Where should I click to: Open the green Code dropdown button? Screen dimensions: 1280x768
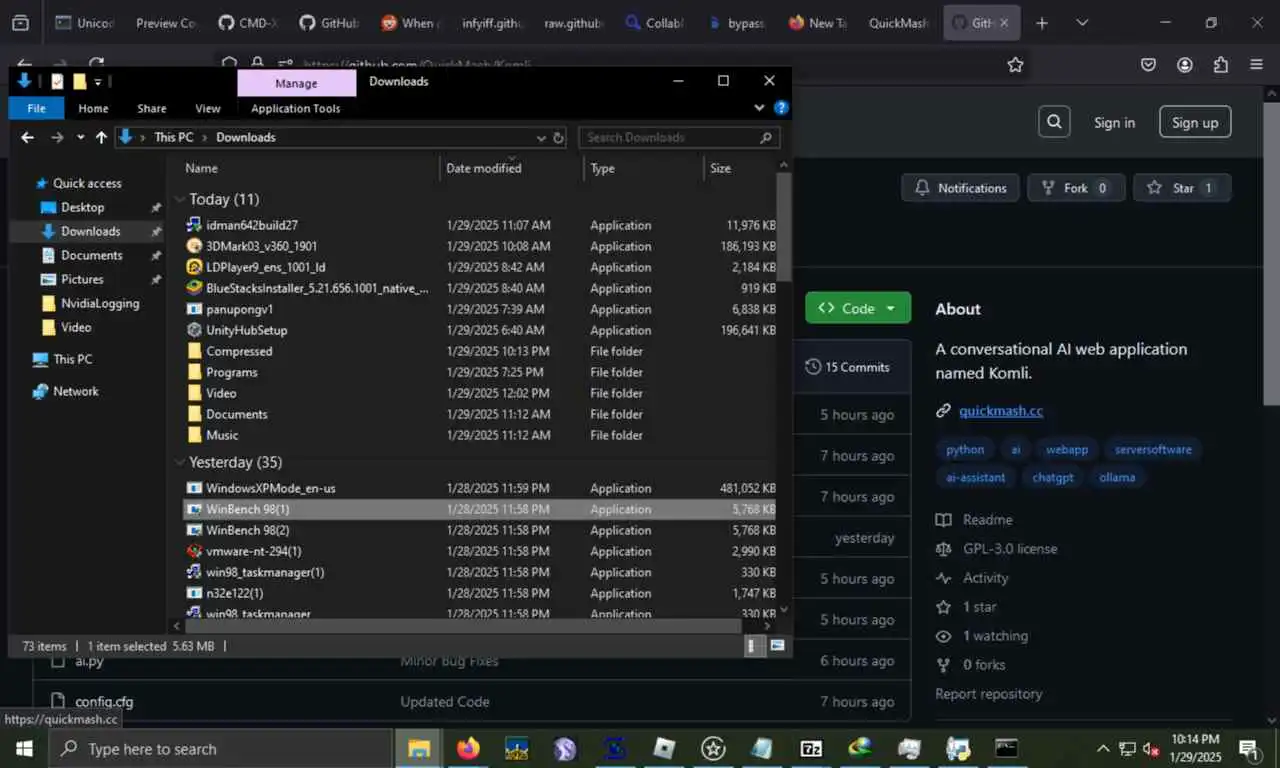(x=858, y=308)
